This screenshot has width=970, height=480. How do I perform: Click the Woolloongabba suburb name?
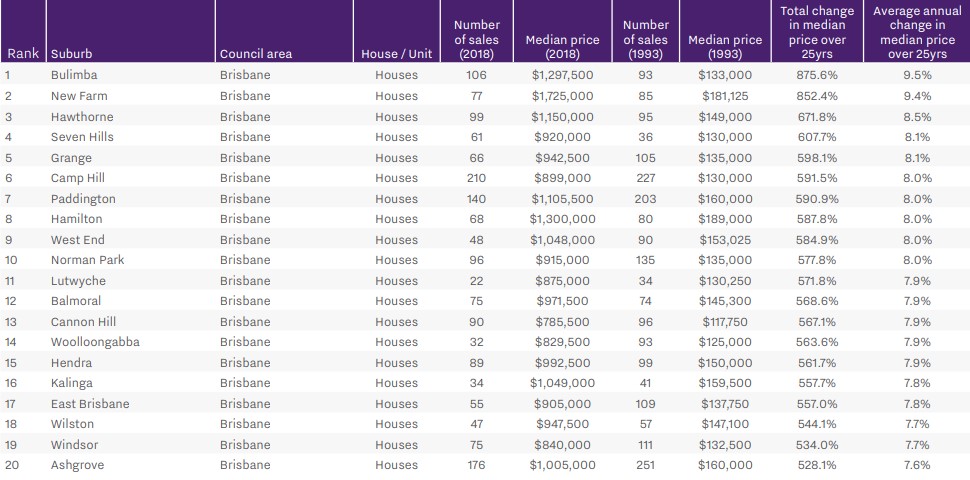tap(95, 342)
